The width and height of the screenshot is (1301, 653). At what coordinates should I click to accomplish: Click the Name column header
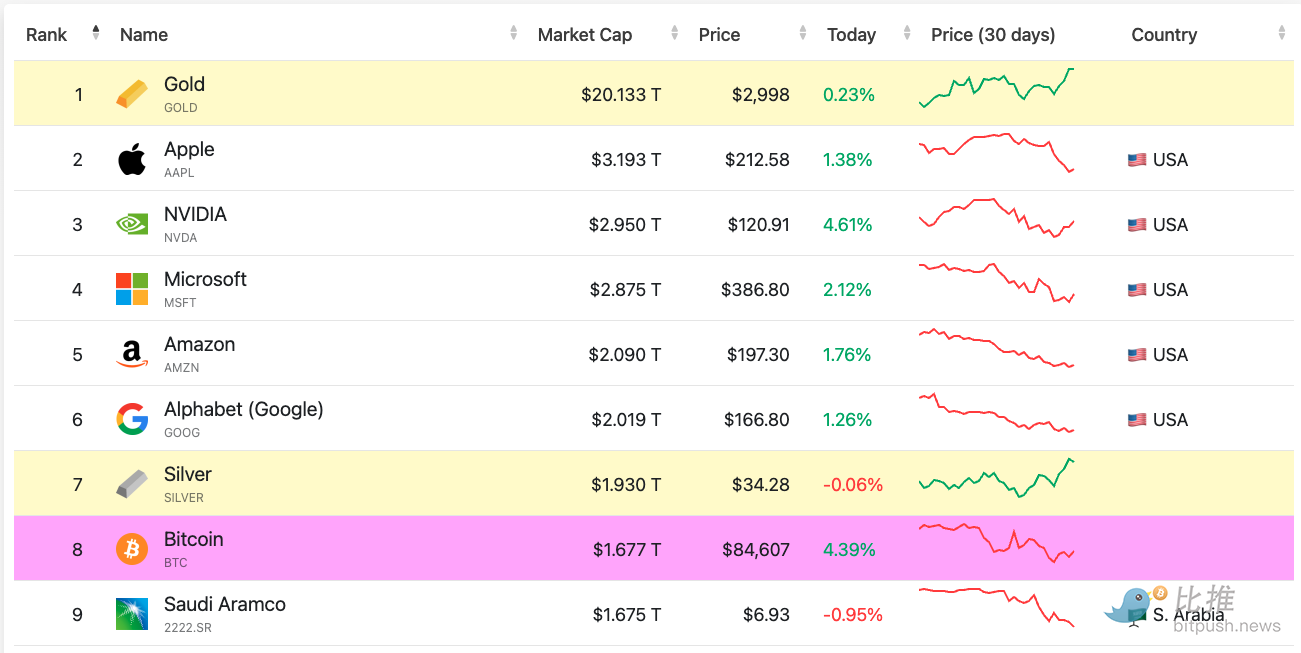(x=144, y=35)
